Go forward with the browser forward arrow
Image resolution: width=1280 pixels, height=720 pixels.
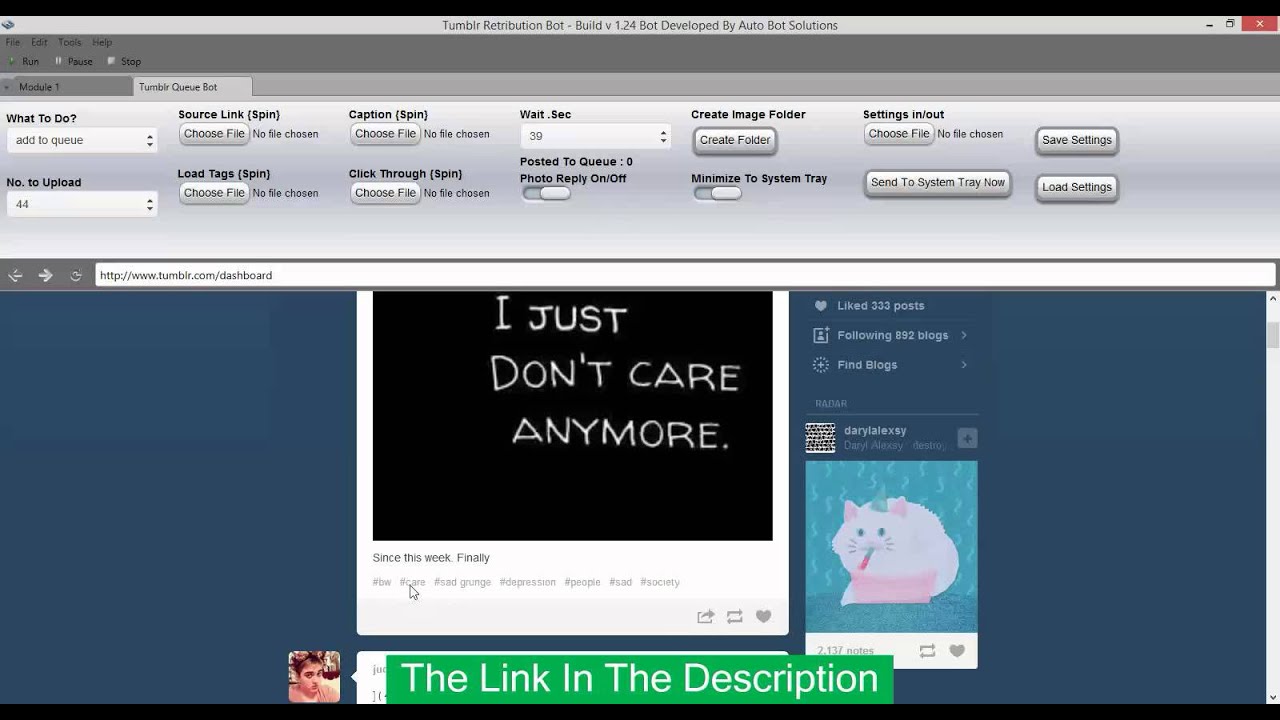tap(45, 275)
